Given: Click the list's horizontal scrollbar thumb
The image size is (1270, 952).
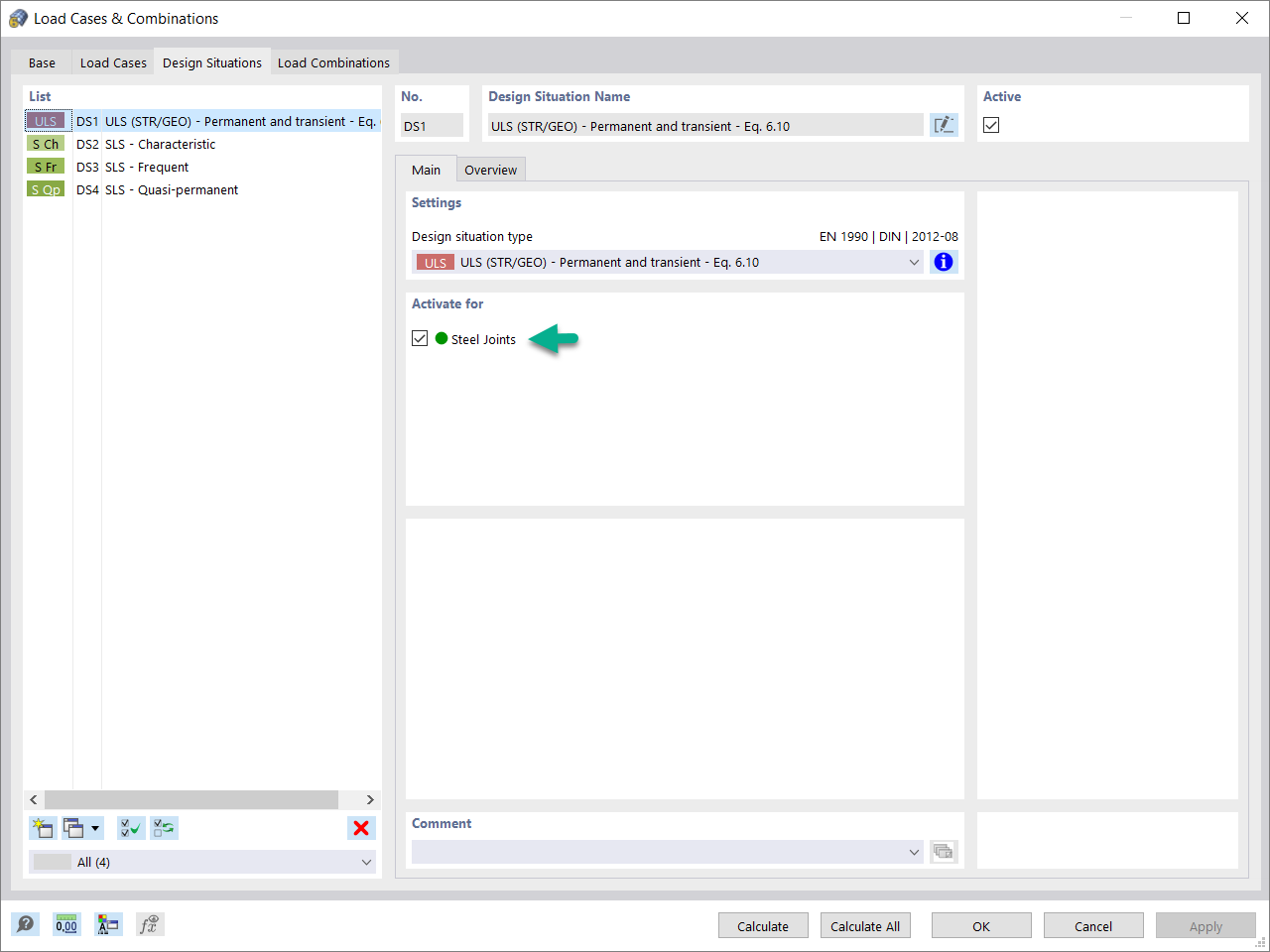Looking at the screenshot, I should [x=191, y=799].
